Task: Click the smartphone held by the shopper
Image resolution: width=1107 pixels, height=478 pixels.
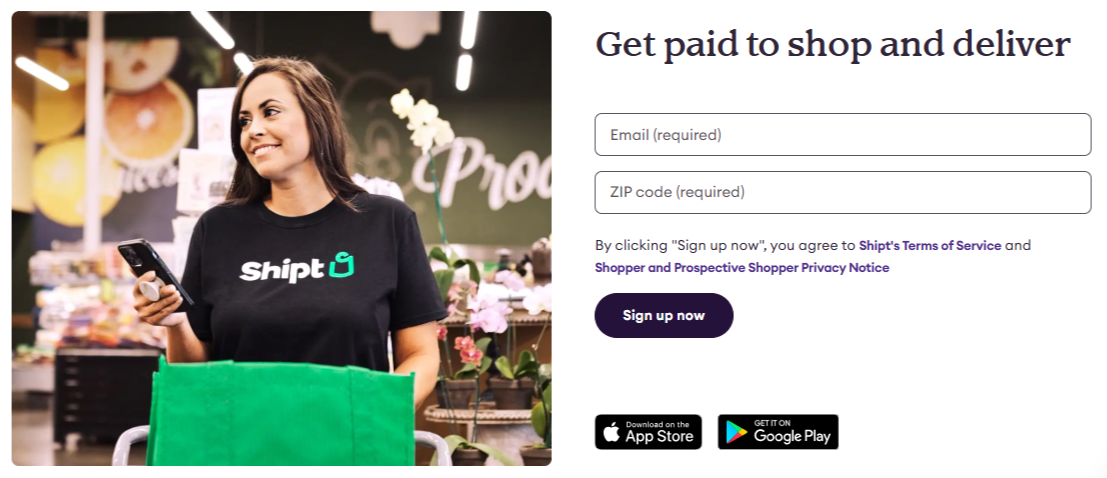Action: tap(155, 270)
